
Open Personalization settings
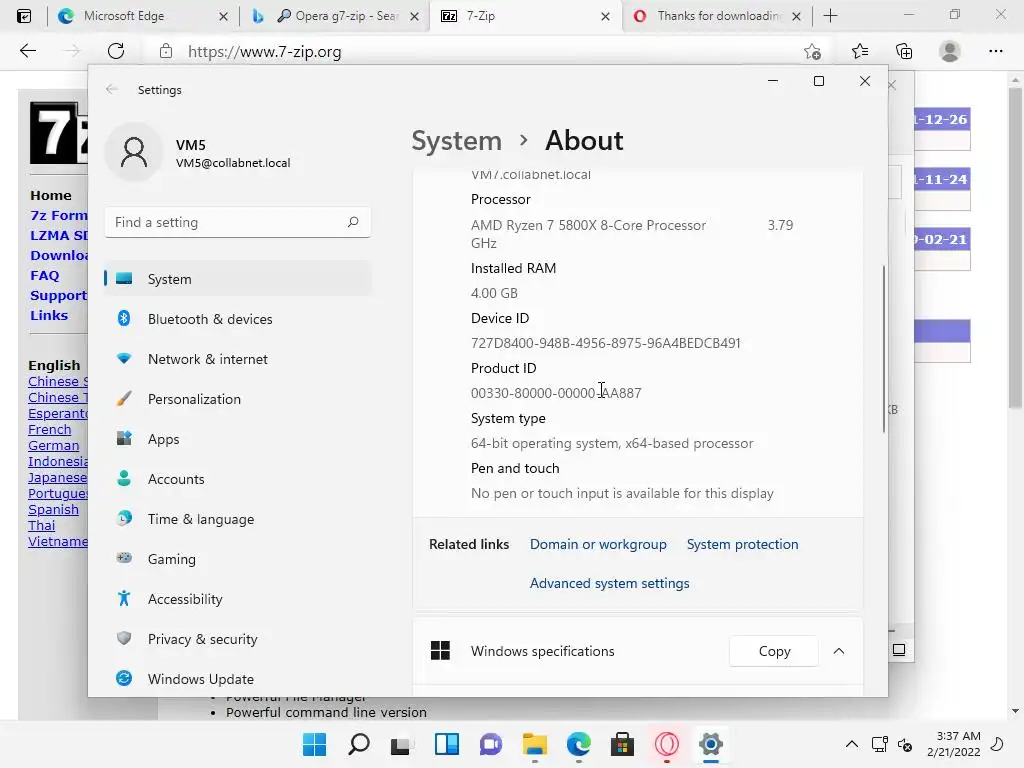point(238,399)
